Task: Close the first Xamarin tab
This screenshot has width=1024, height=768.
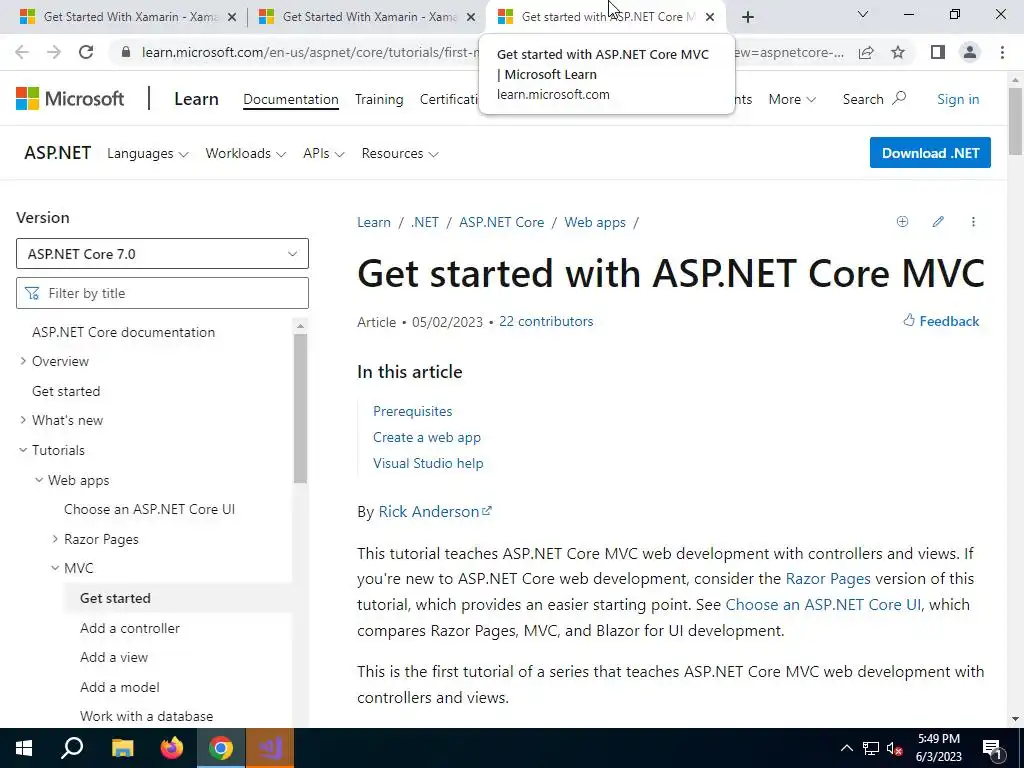Action: point(232,17)
